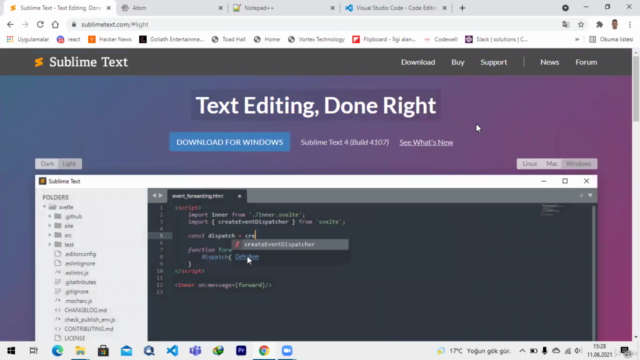Open File Explorer from taskbar
The height and width of the screenshot is (360, 640).
click(80, 351)
